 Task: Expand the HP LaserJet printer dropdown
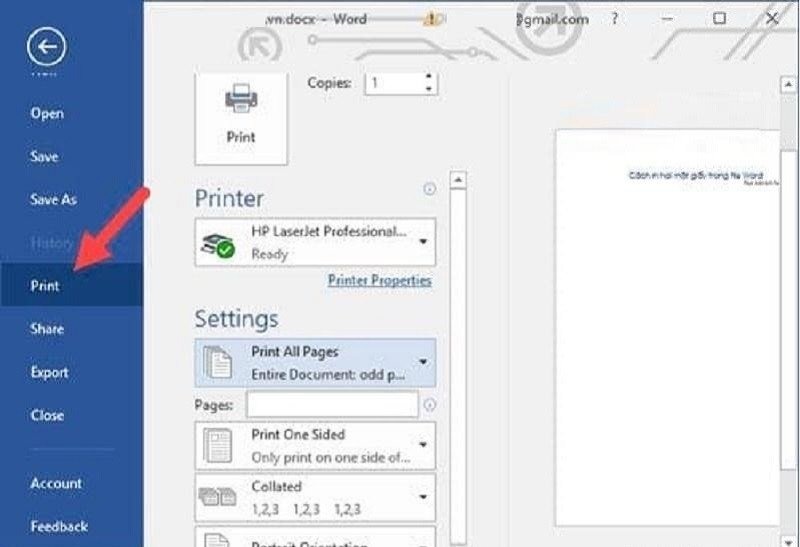point(423,241)
